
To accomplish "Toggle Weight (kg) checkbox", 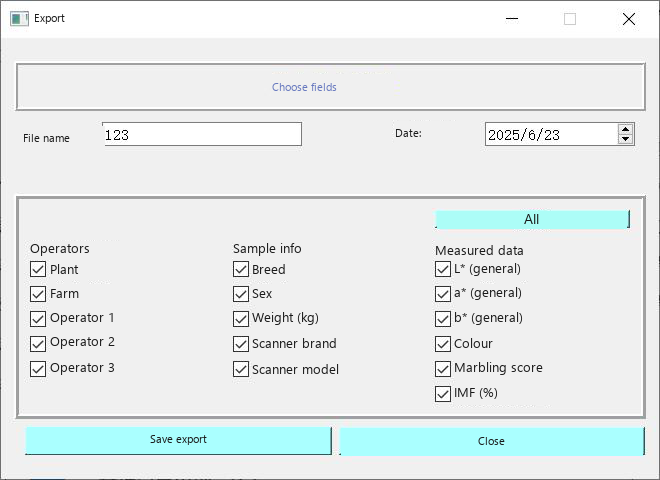I will tap(241, 319).
